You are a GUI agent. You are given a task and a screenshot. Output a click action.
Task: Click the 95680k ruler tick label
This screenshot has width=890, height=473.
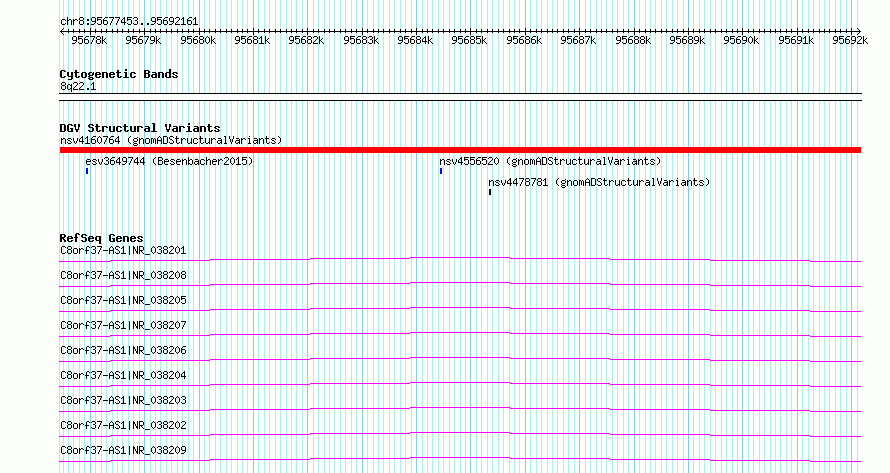198,40
